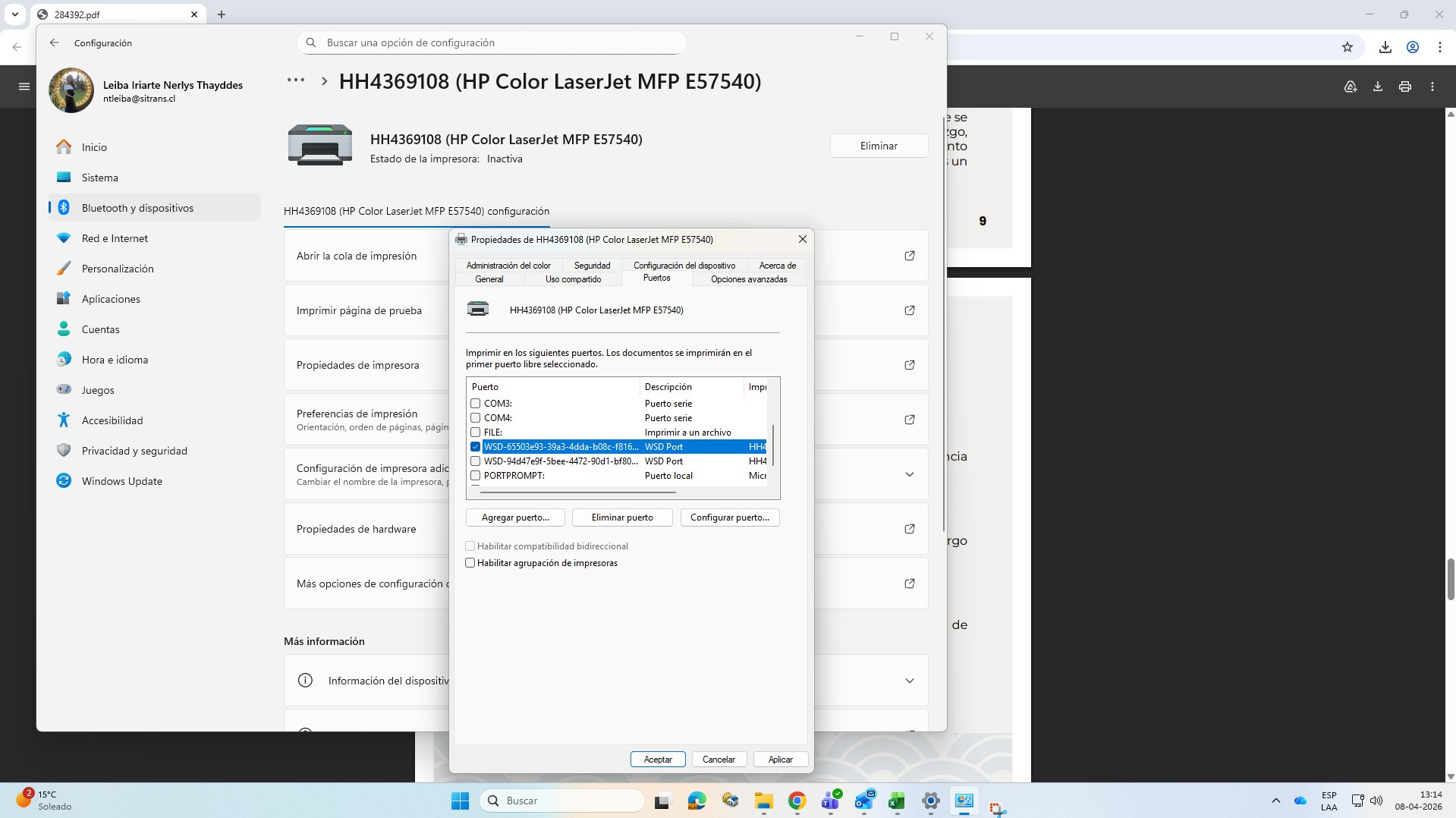This screenshot has width=1456, height=818.
Task: Show hidden system tray icons
Action: point(1276,801)
